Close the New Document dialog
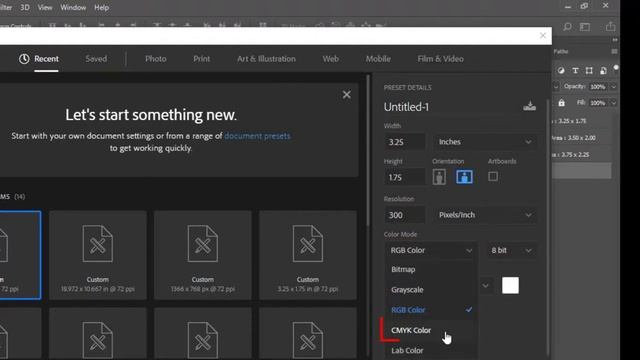 (543, 36)
